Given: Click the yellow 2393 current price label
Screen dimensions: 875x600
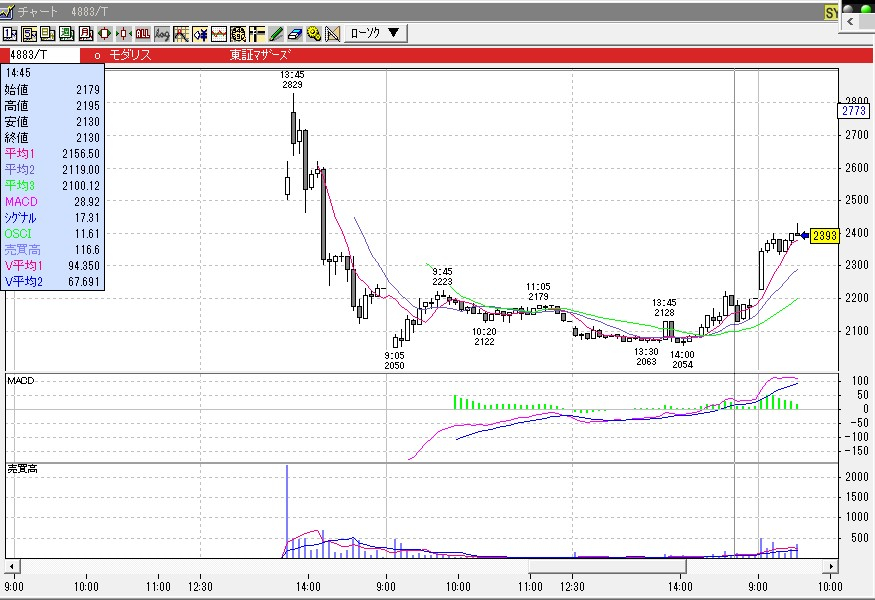Looking at the screenshot, I should coord(824,236).
